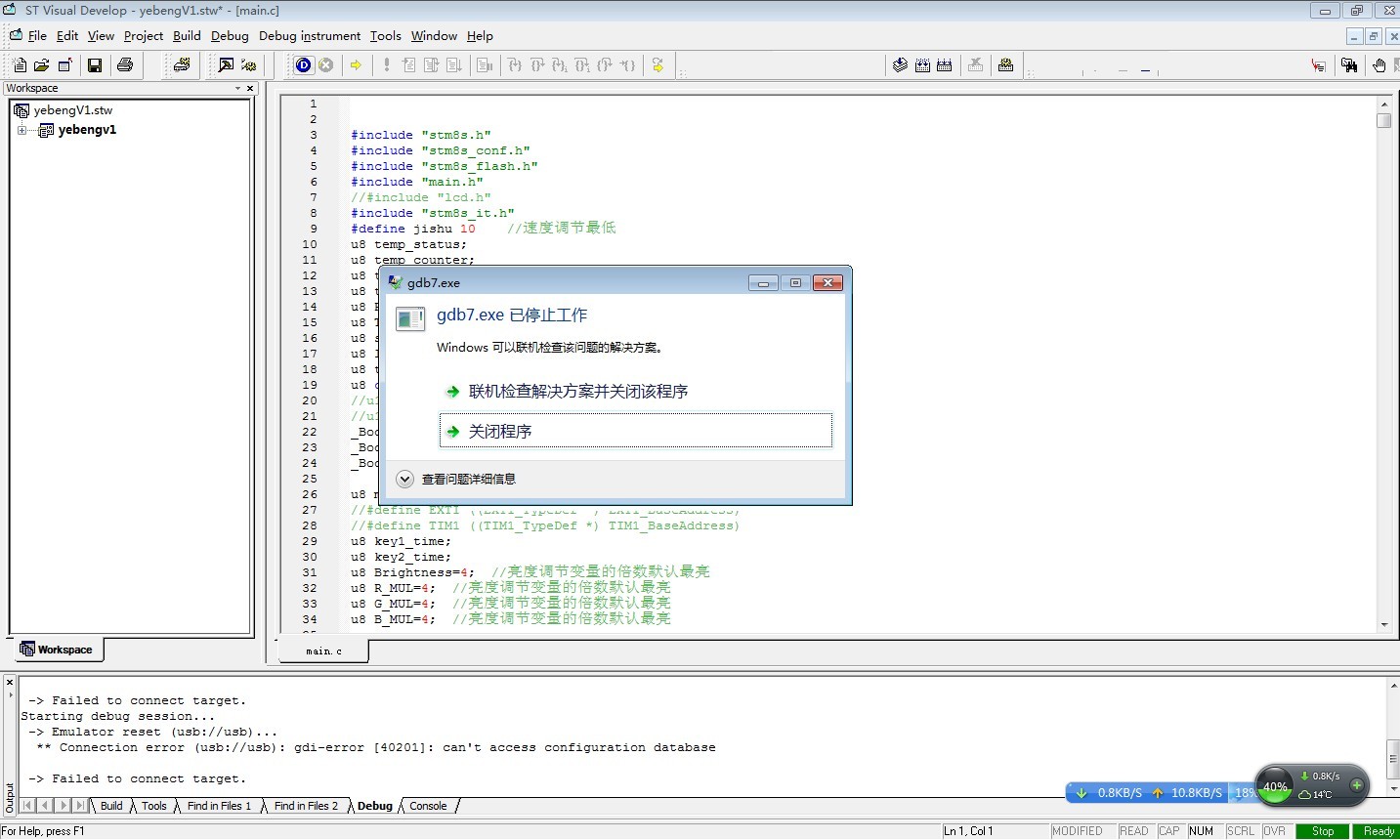
Task: Open the File menu
Action: (37, 36)
